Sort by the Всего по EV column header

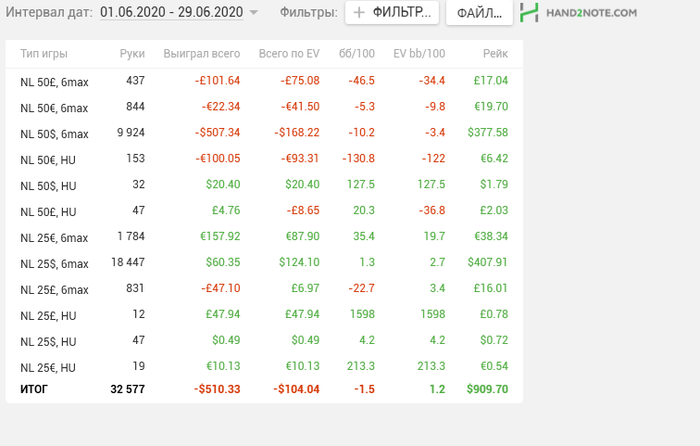coord(288,53)
